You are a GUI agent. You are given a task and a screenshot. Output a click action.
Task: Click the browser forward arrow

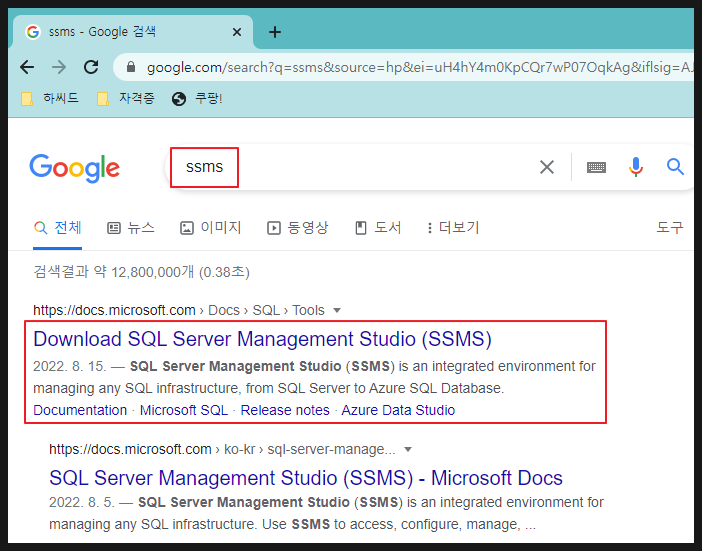coord(59,67)
